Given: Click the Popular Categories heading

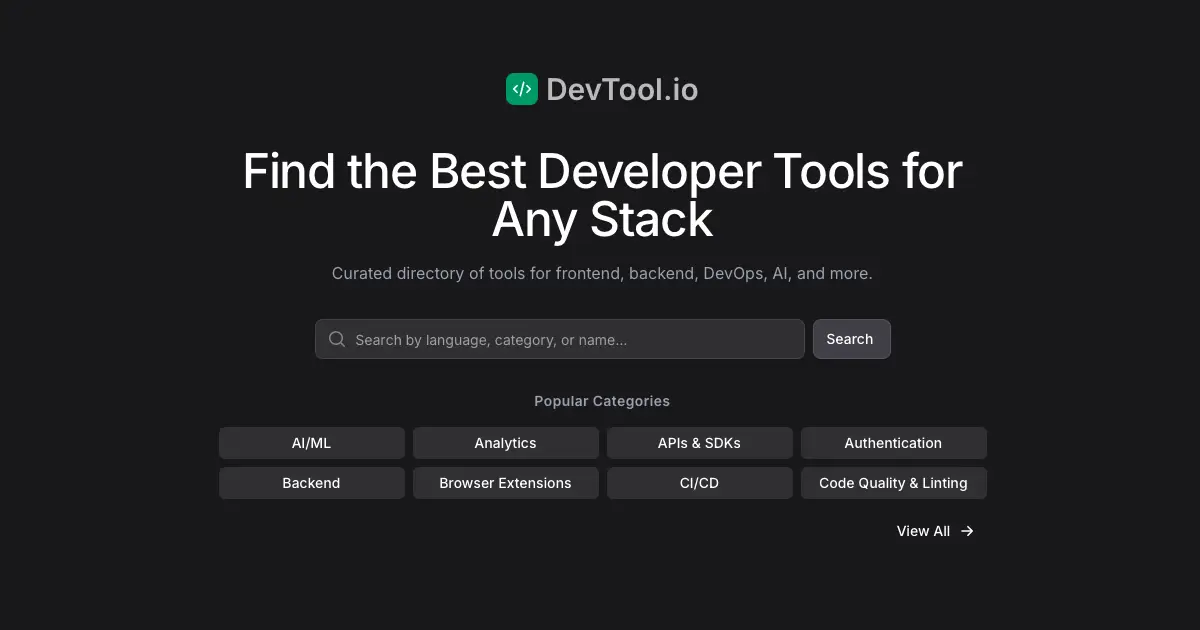Looking at the screenshot, I should [601, 400].
